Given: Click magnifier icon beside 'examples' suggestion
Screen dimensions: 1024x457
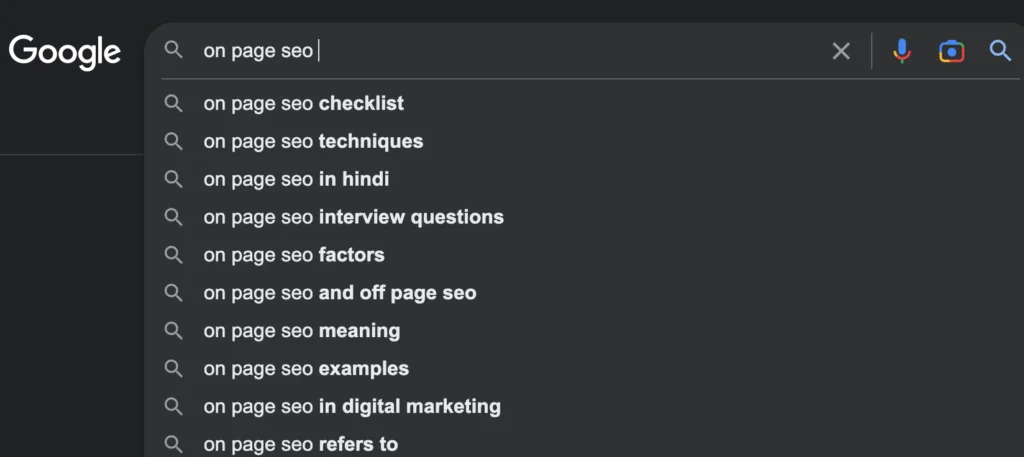Looking at the screenshot, I should [174, 368].
